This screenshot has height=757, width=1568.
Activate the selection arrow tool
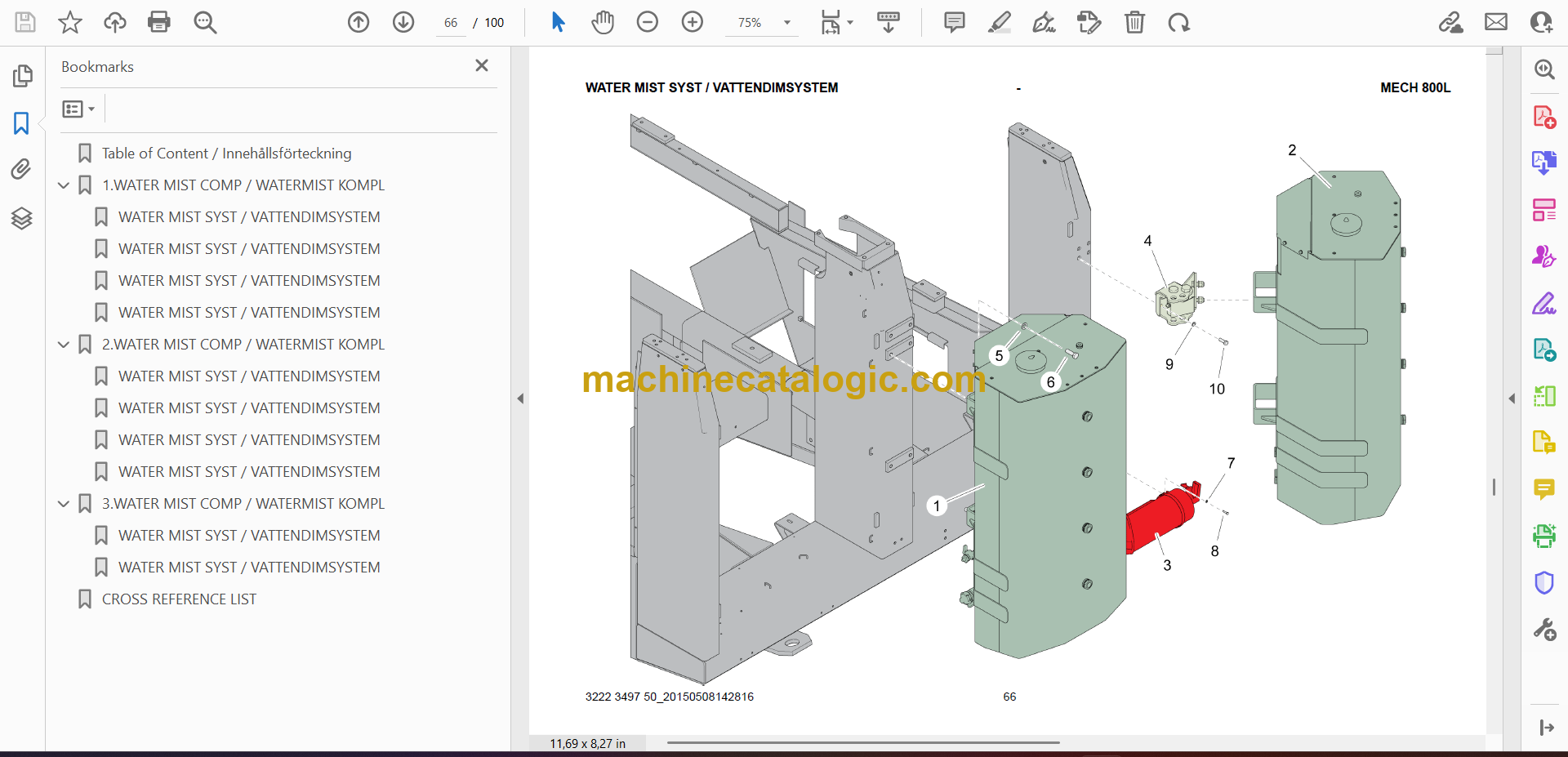tap(558, 22)
